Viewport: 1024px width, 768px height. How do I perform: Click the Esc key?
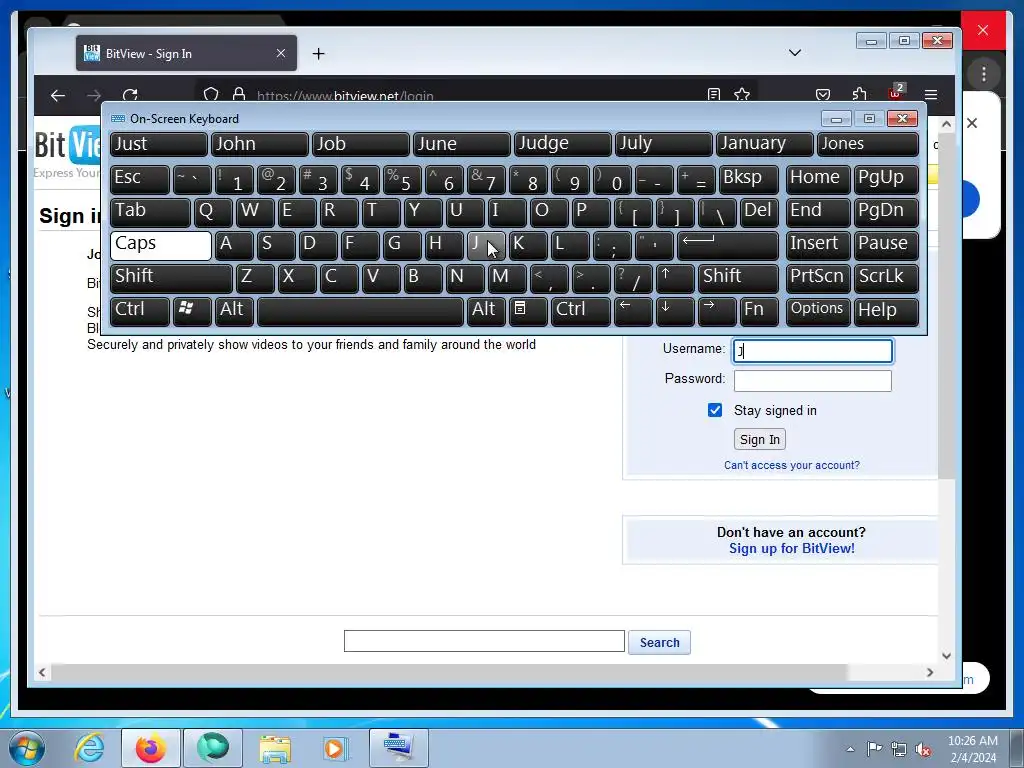pos(140,180)
